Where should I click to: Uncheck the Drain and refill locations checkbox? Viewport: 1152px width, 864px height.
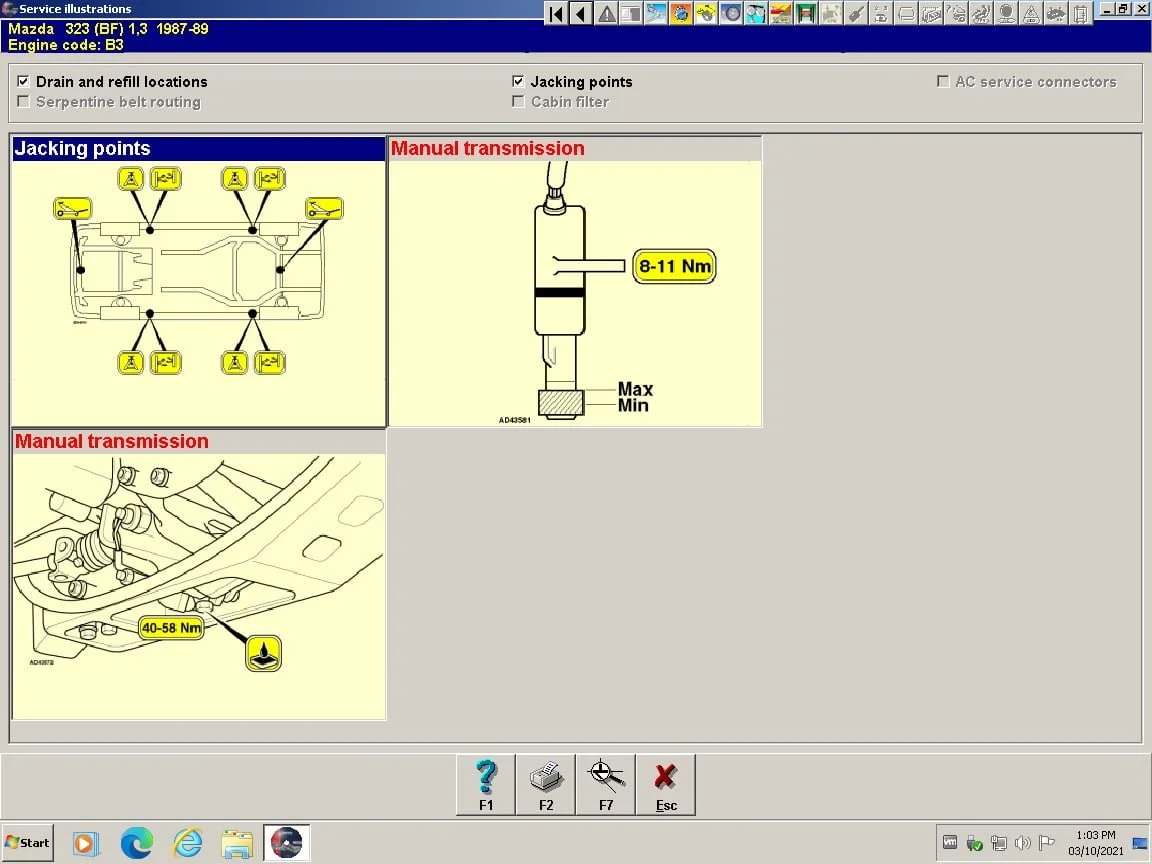22,81
